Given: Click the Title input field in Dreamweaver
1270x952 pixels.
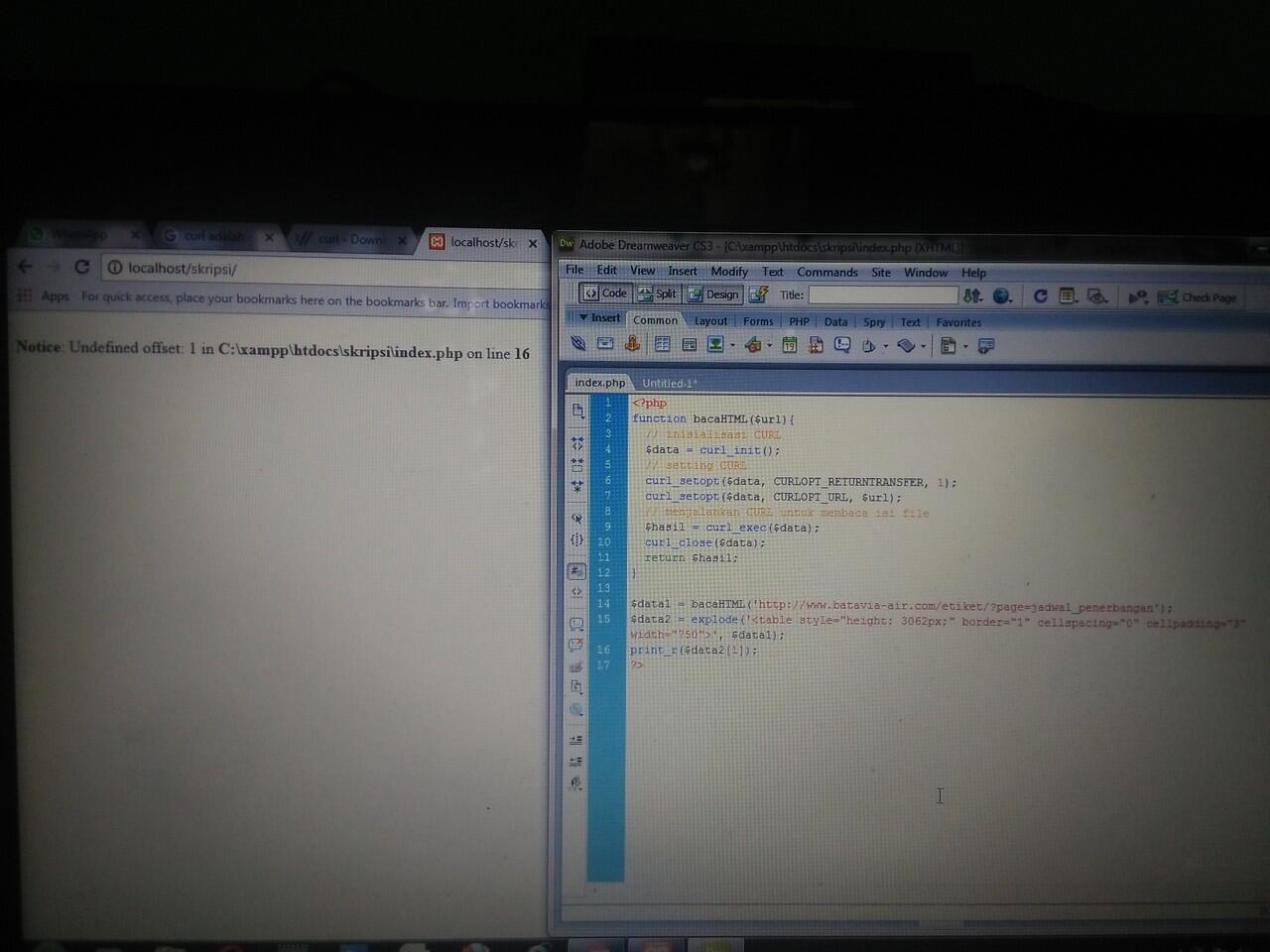Looking at the screenshot, I should tap(883, 295).
